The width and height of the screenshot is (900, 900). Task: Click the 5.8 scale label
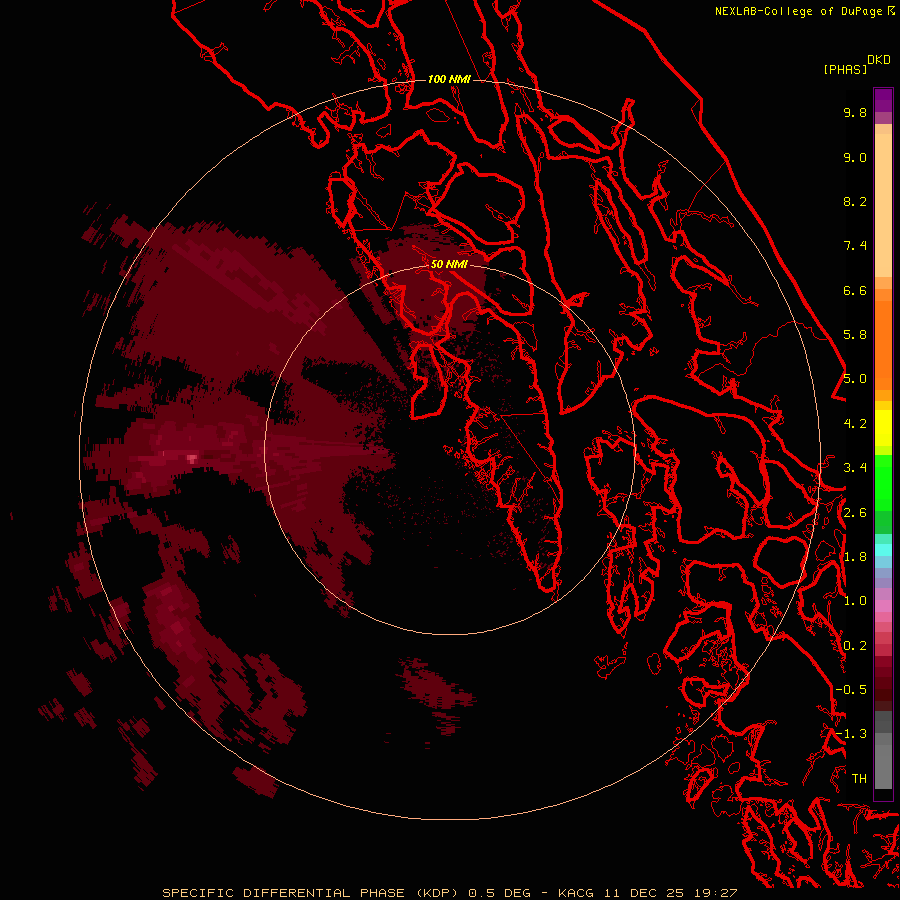click(855, 335)
